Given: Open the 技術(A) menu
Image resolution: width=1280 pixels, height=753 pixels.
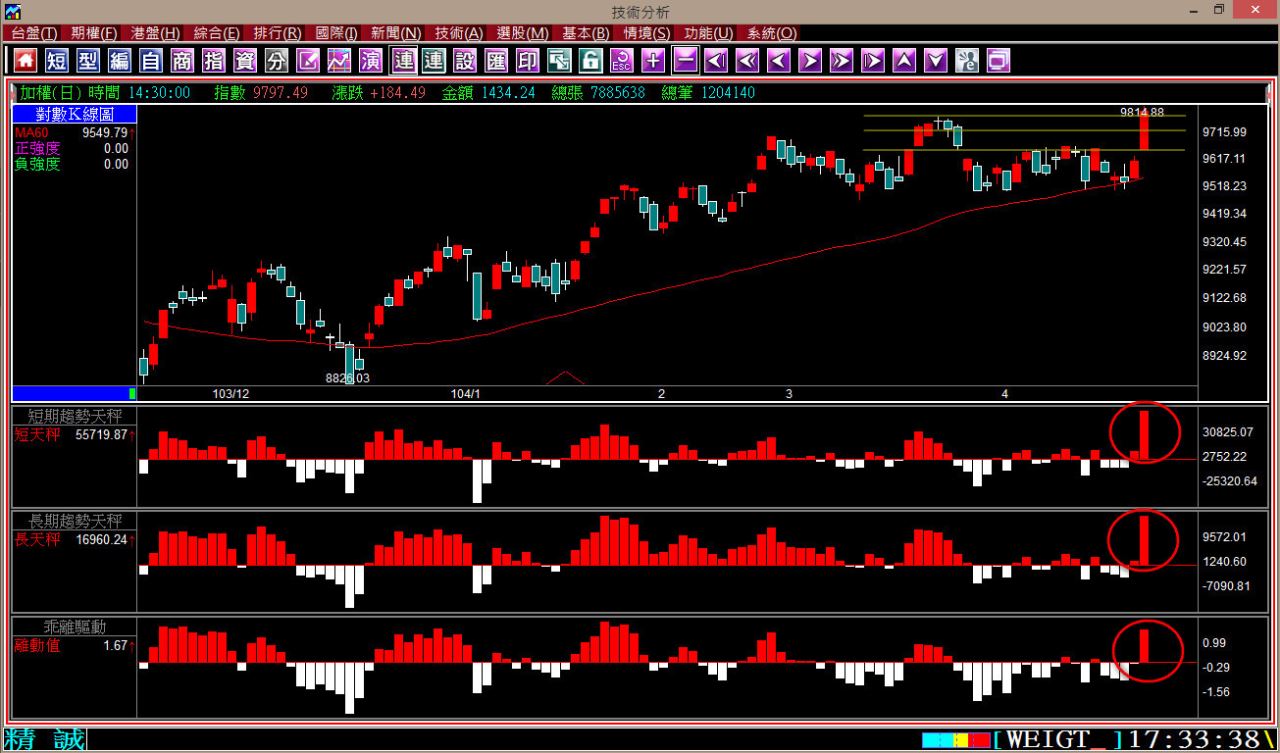Looking at the screenshot, I should click(x=458, y=33).
